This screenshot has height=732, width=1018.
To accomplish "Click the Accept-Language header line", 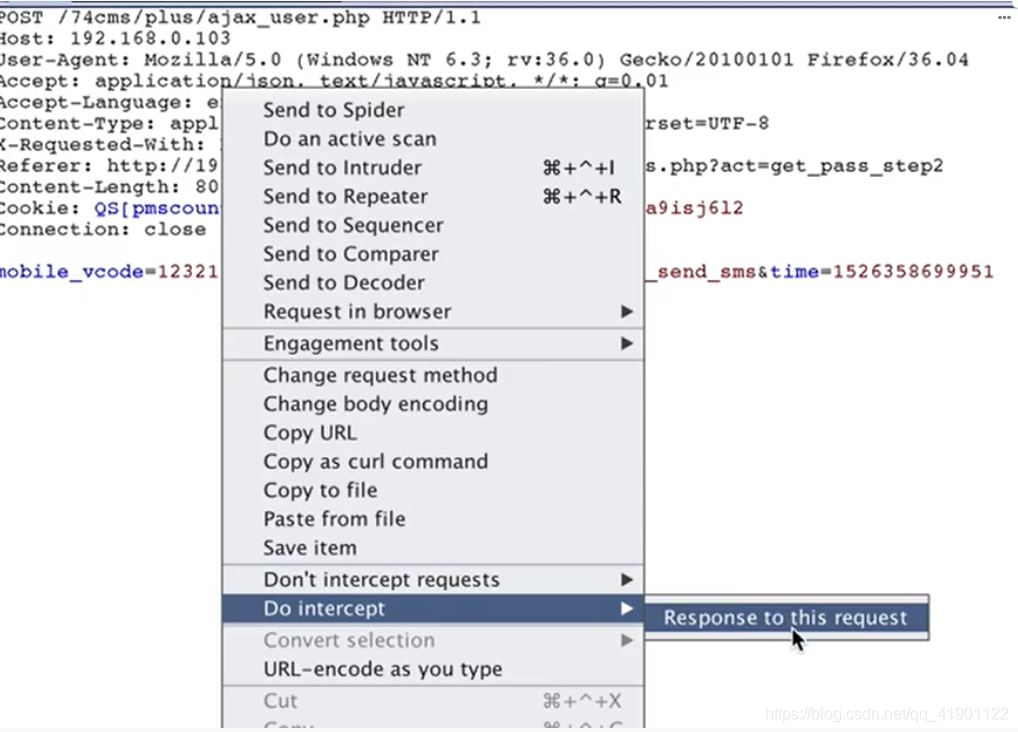I will pos(109,102).
